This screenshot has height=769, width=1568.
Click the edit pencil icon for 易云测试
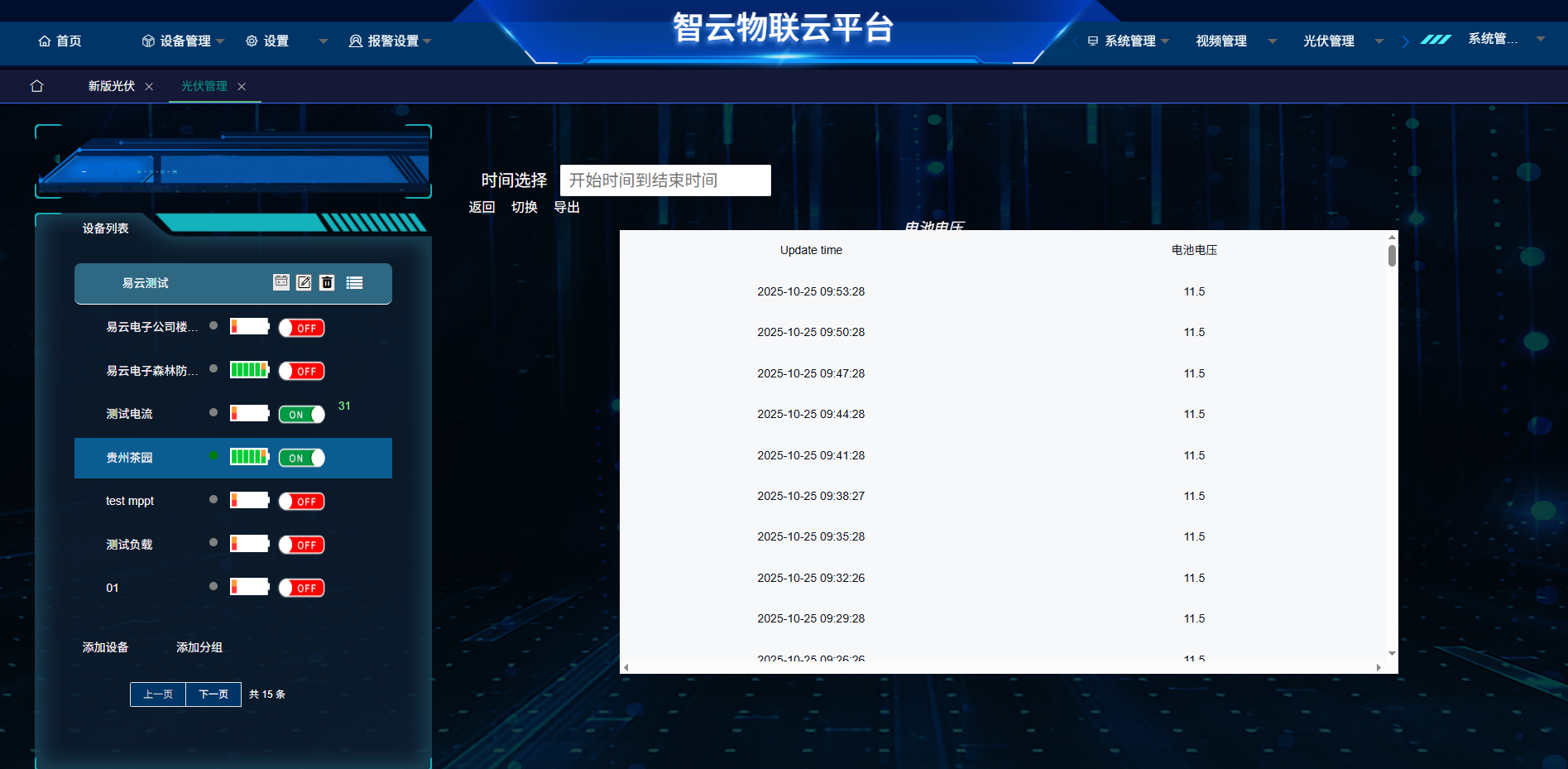[x=304, y=282]
